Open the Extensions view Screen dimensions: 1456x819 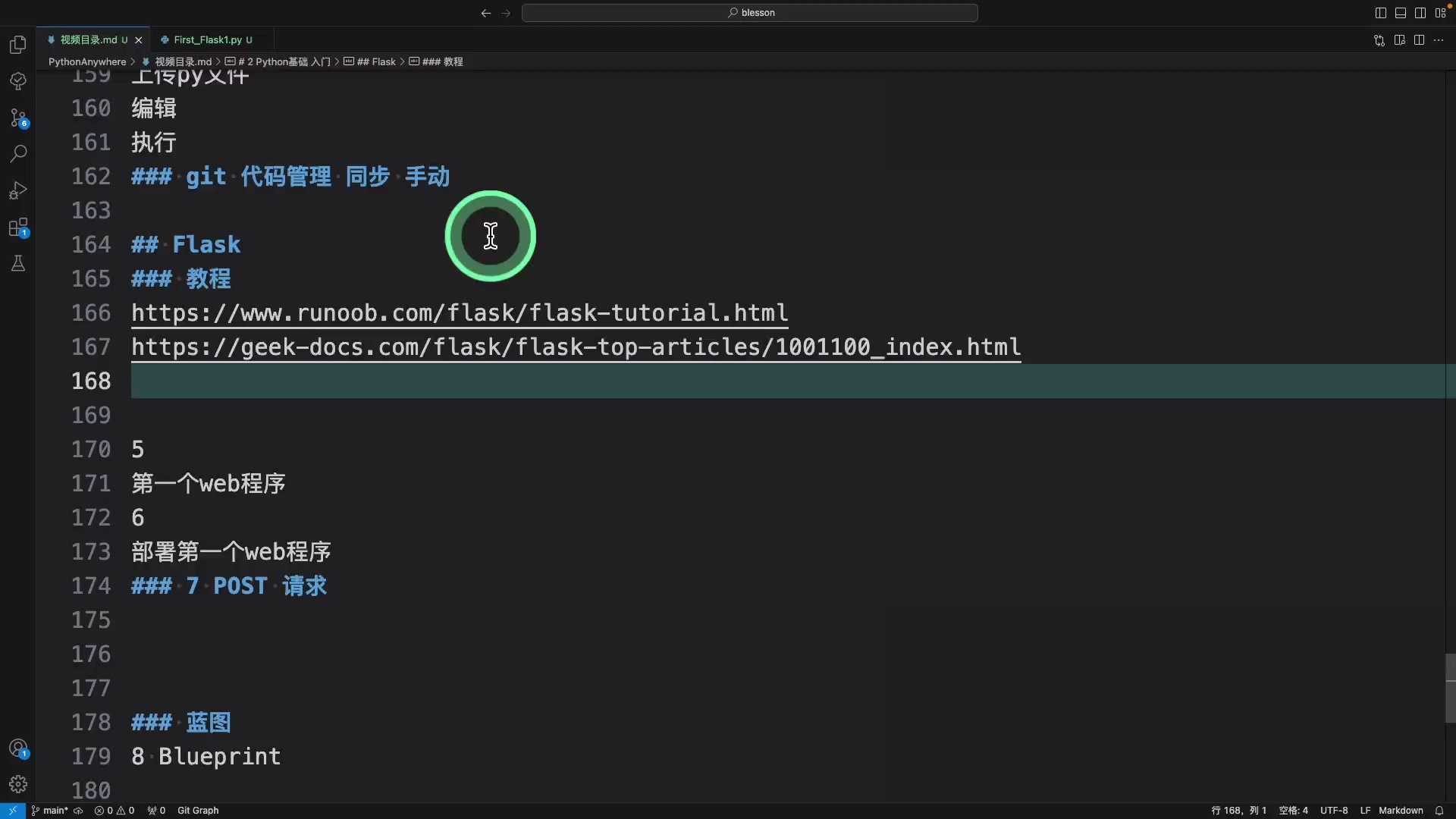(18, 227)
